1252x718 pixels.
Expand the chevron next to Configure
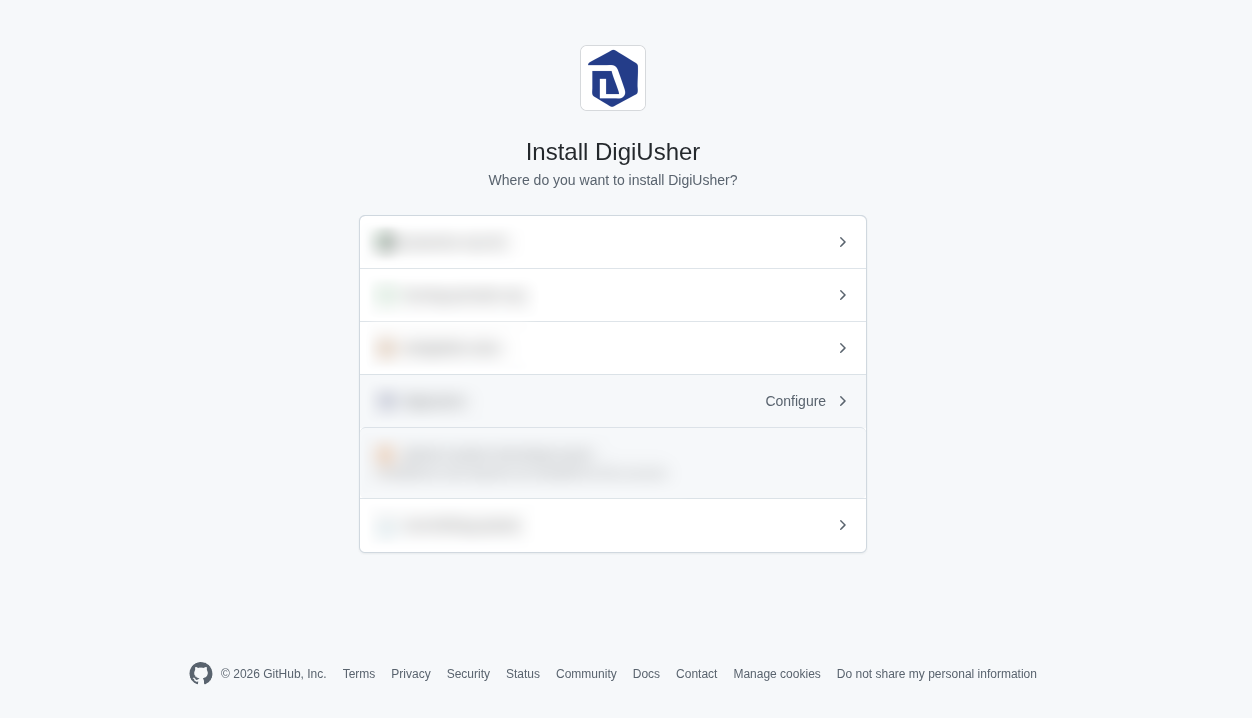[x=843, y=401]
